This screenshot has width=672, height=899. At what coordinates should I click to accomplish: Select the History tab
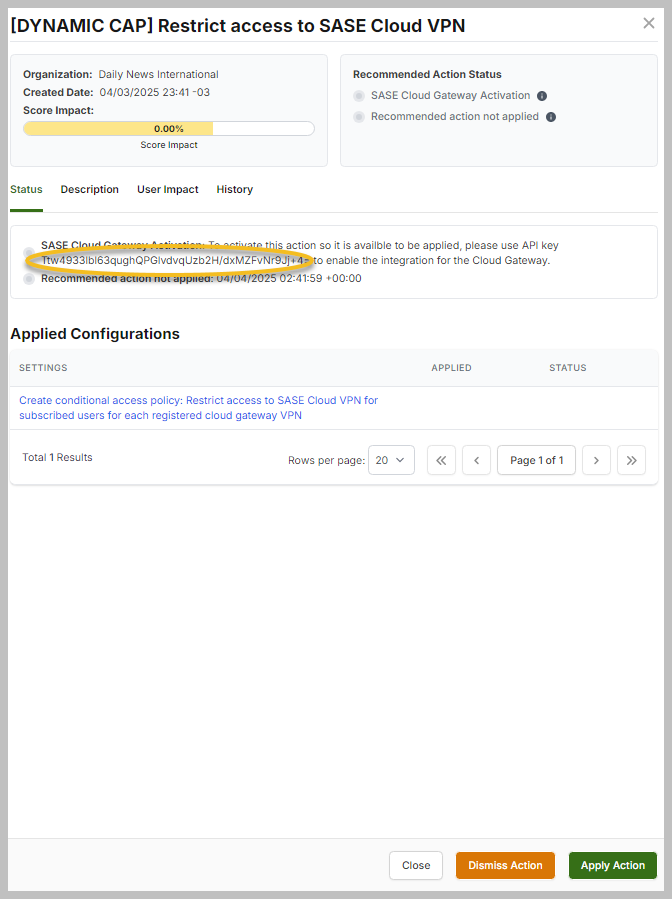pos(234,189)
